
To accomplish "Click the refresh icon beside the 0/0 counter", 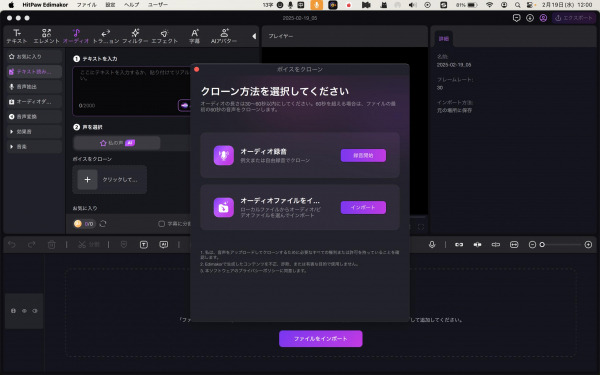I will 103,223.
